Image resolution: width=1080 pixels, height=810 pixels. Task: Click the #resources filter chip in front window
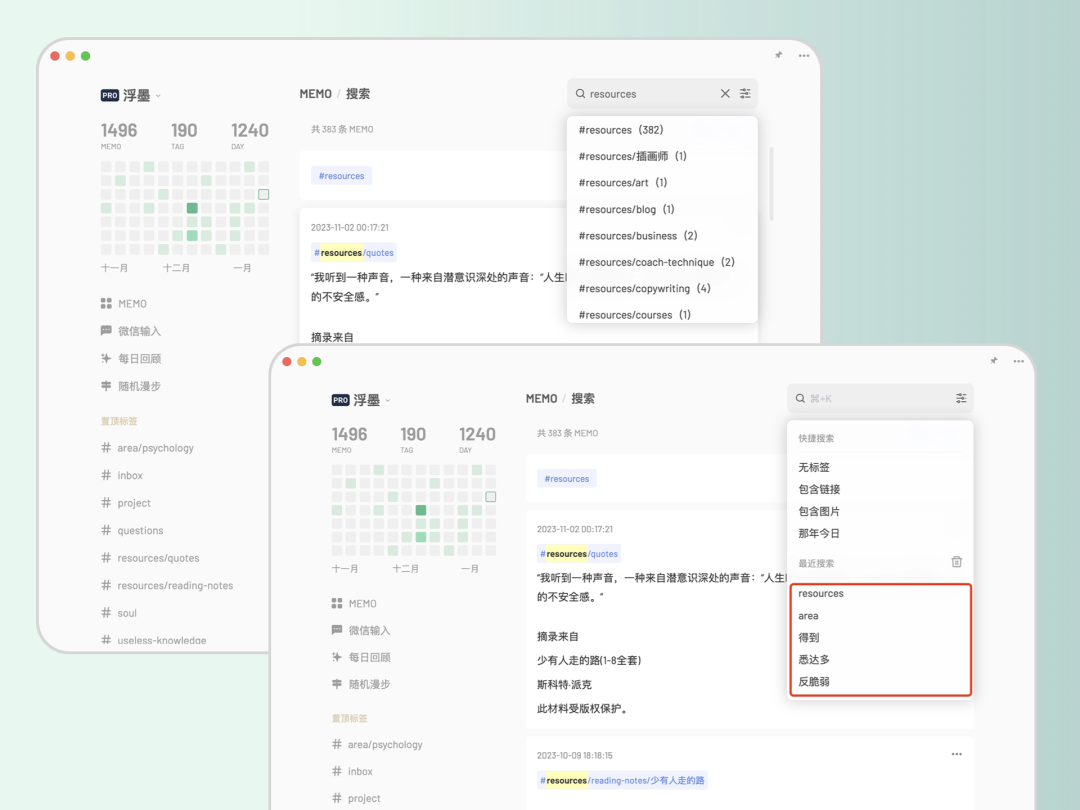tap(567, 479)
